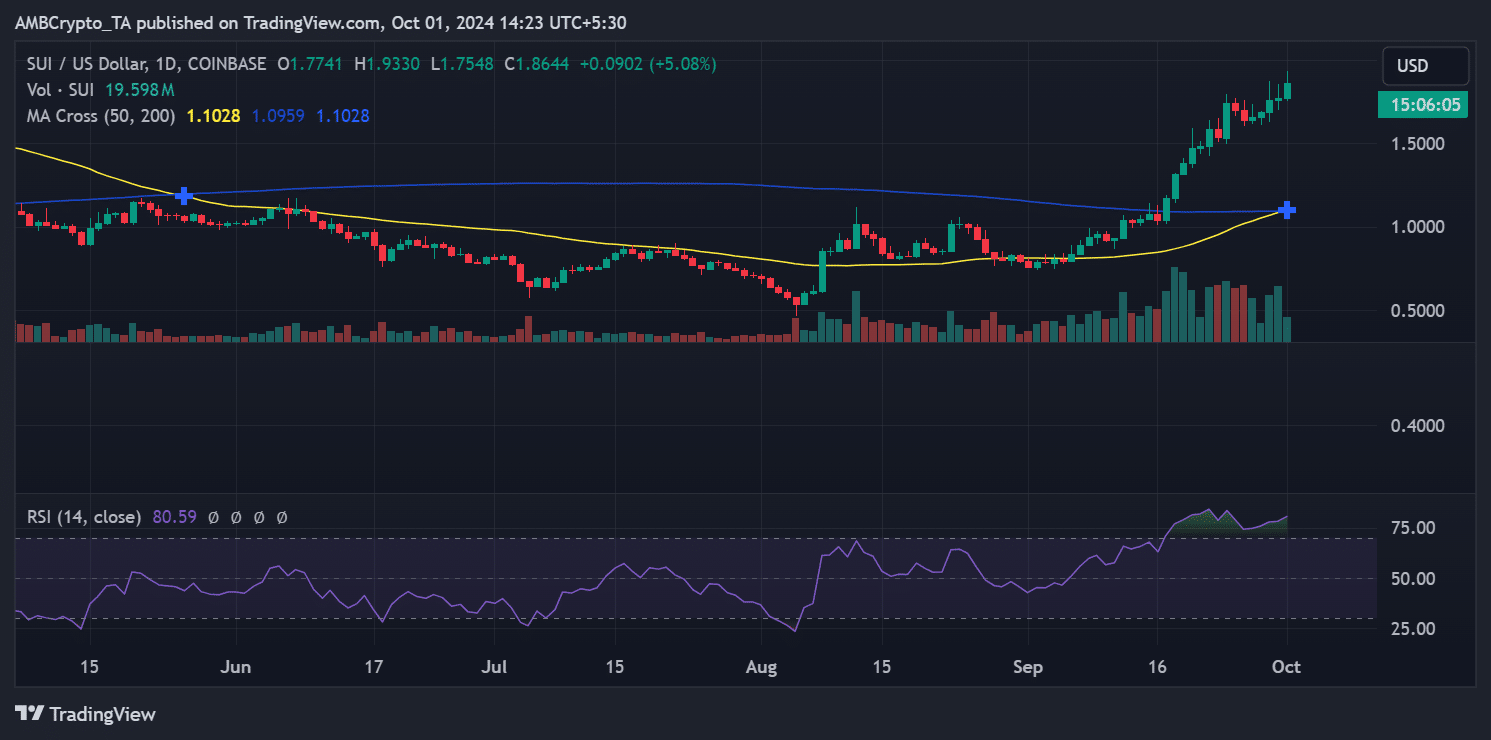
Task: Click the change value +0.0902 (+5.08%)
Action: [x=647, y=64]
